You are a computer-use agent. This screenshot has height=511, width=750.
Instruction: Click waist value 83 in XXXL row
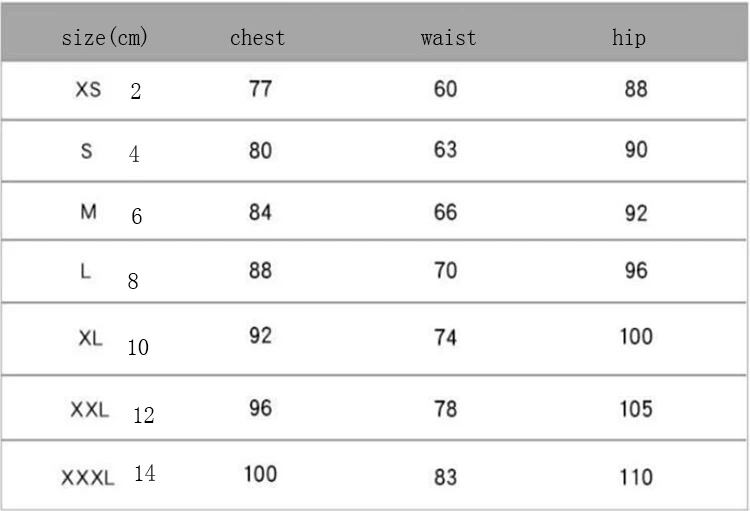click(x=446, y=477)
